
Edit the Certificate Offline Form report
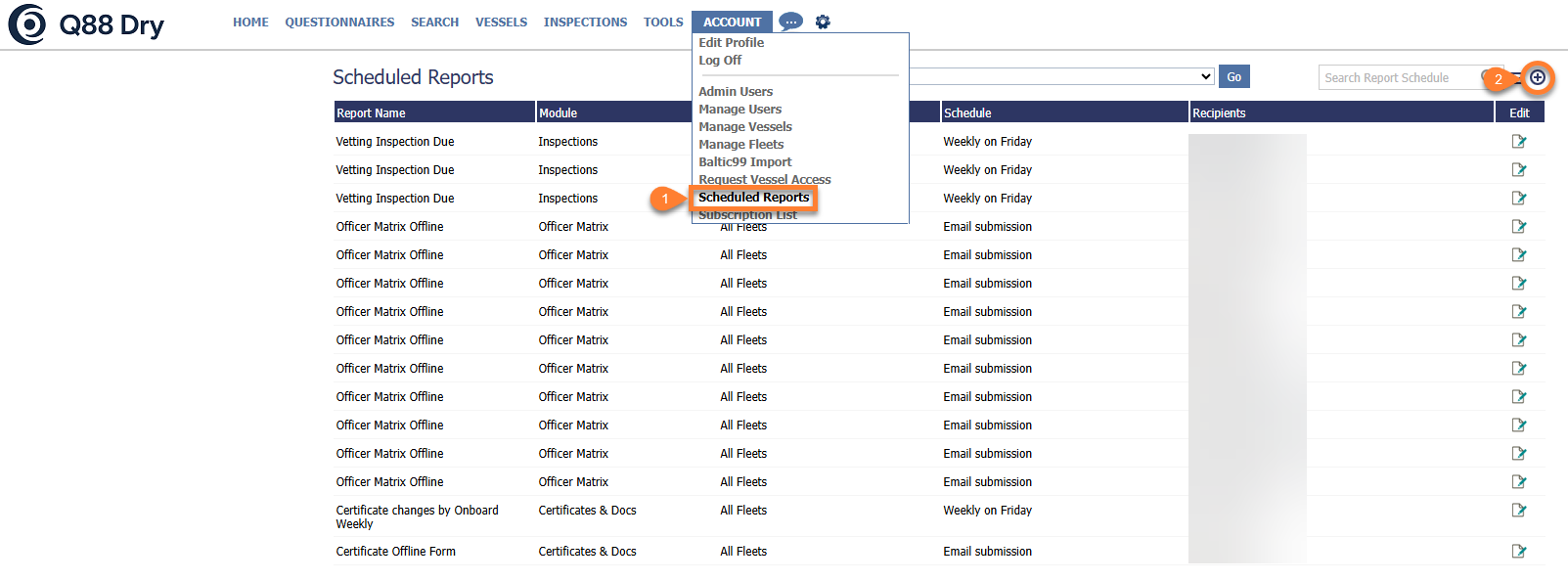tap(1519, 552)
